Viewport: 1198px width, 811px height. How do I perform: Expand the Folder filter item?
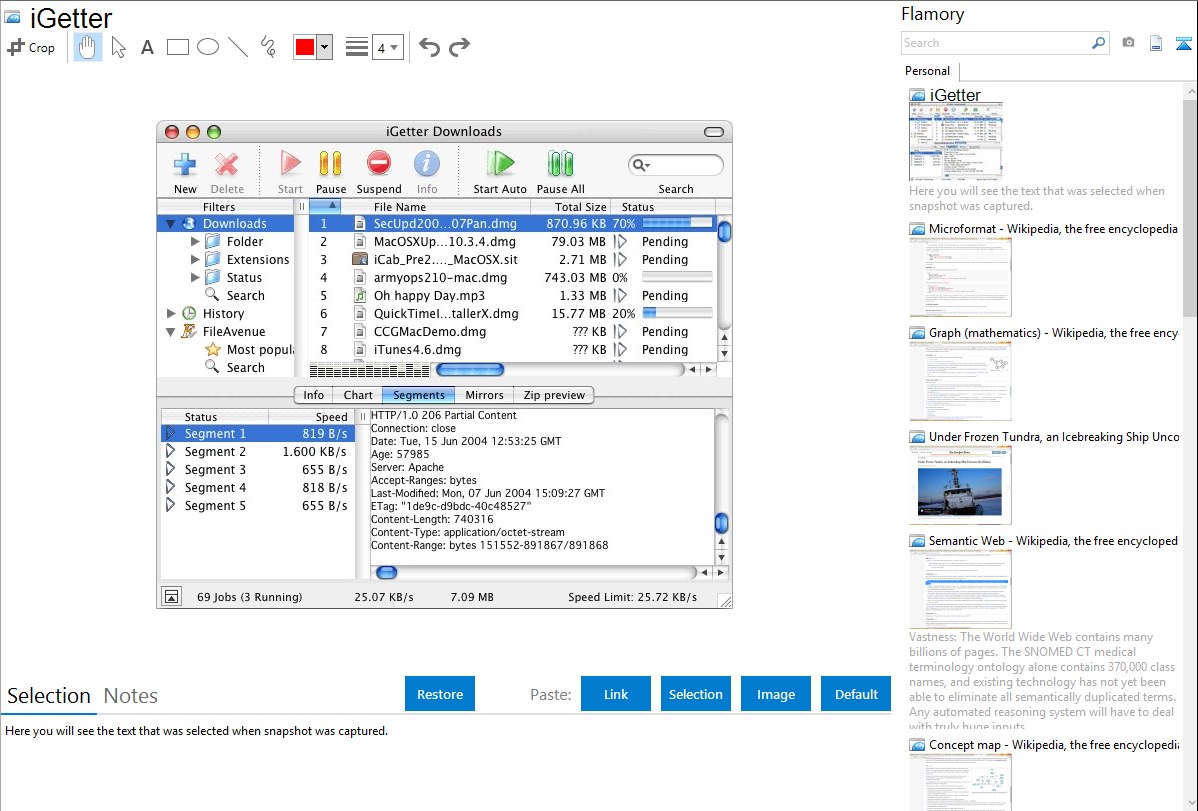[x=196, y=242]
